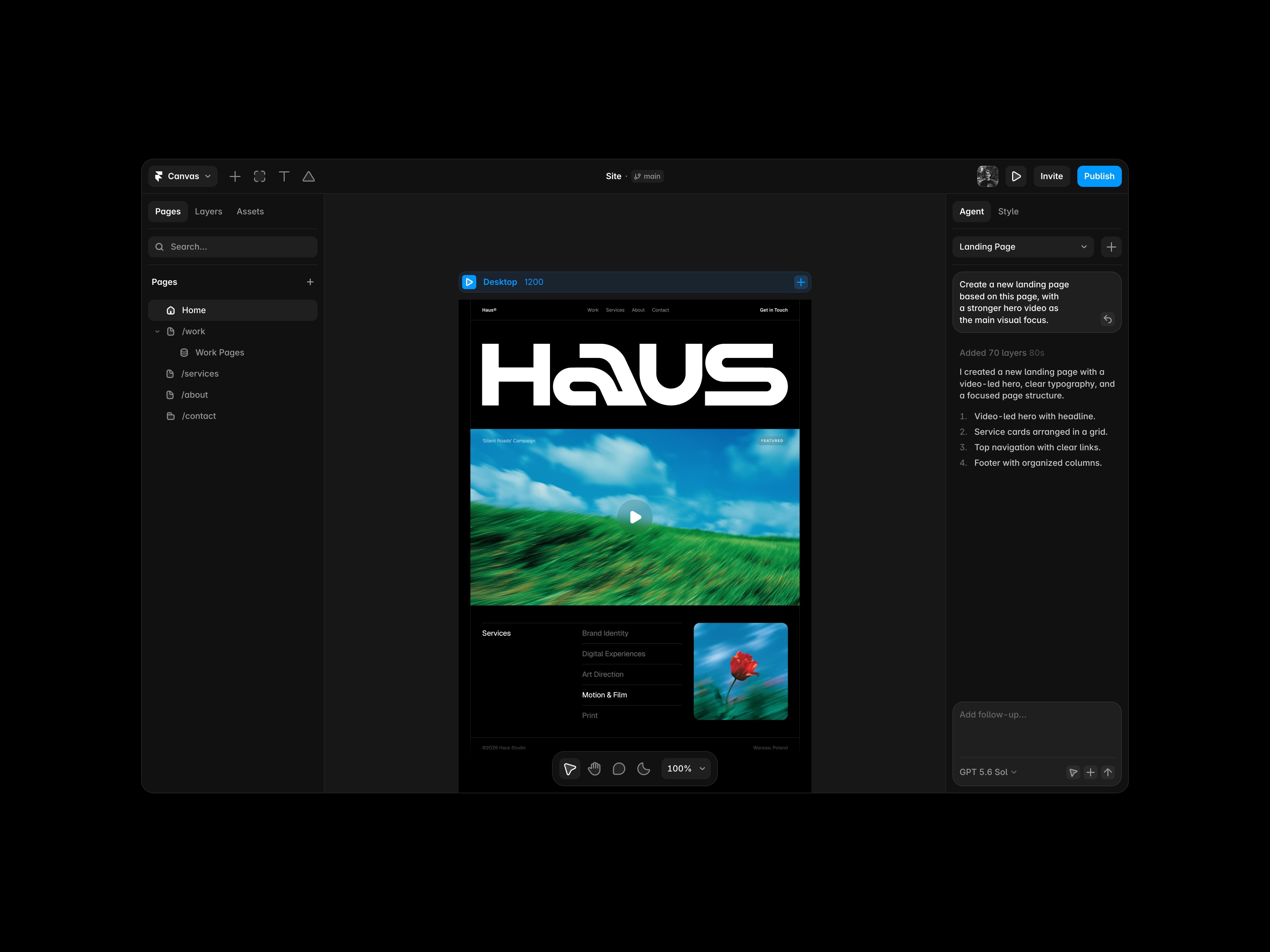Click the Services heading on the canvas
The height and width of the screenshot is (952, 1270).
[496, 633]
